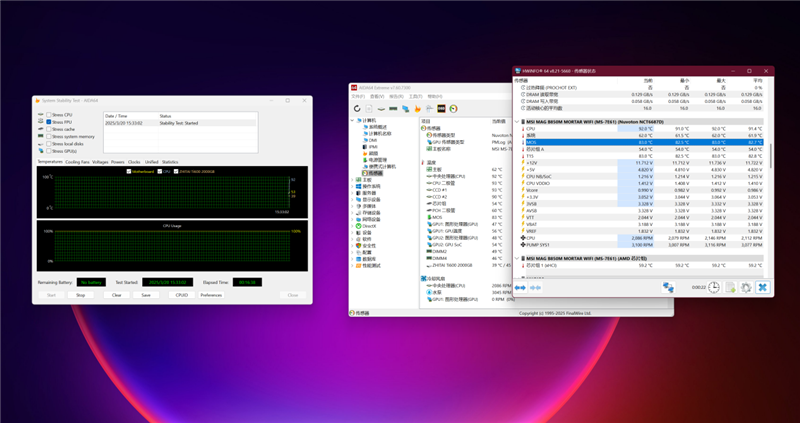Click the HWiNFO sensor list vertical scrollbar

pyautogui.click(x=770, y=155)
